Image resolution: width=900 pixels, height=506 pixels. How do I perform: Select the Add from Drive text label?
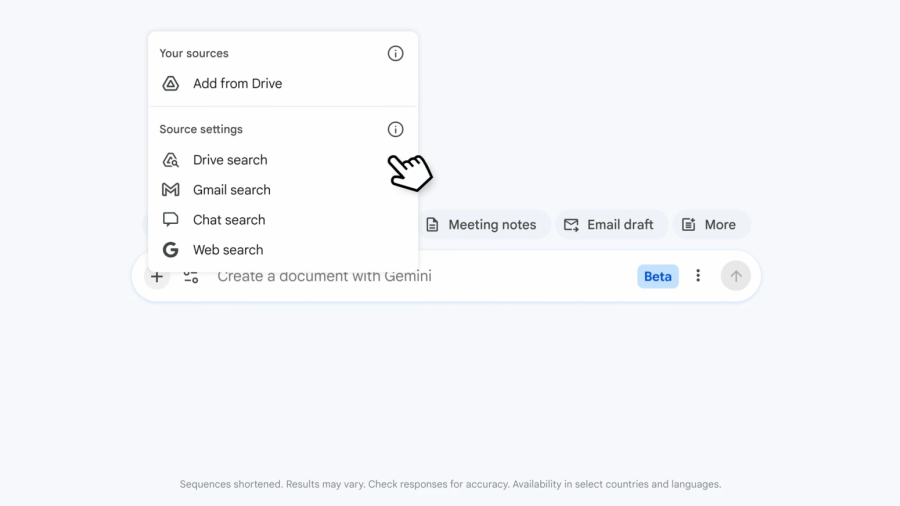[x=237, y=84]
